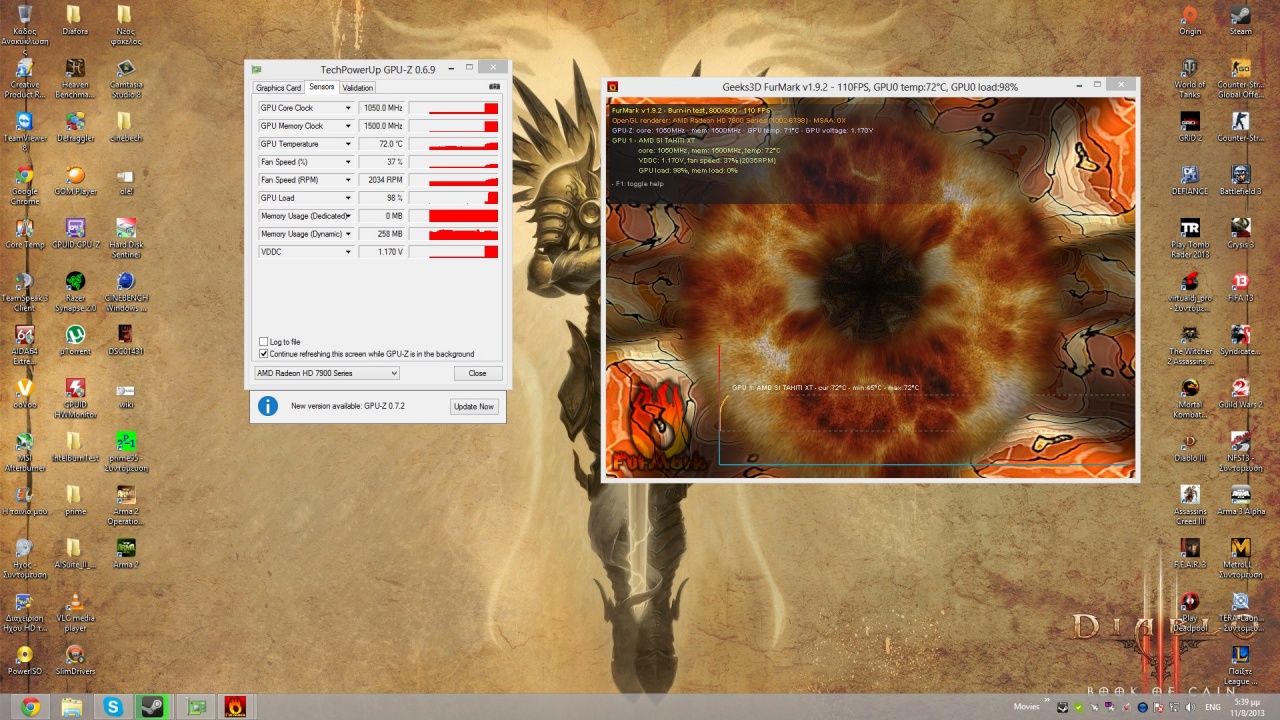Click the GPU Load value field 98 %
The height and width of the screenshot is (720, 1280).
pos(382,198)
